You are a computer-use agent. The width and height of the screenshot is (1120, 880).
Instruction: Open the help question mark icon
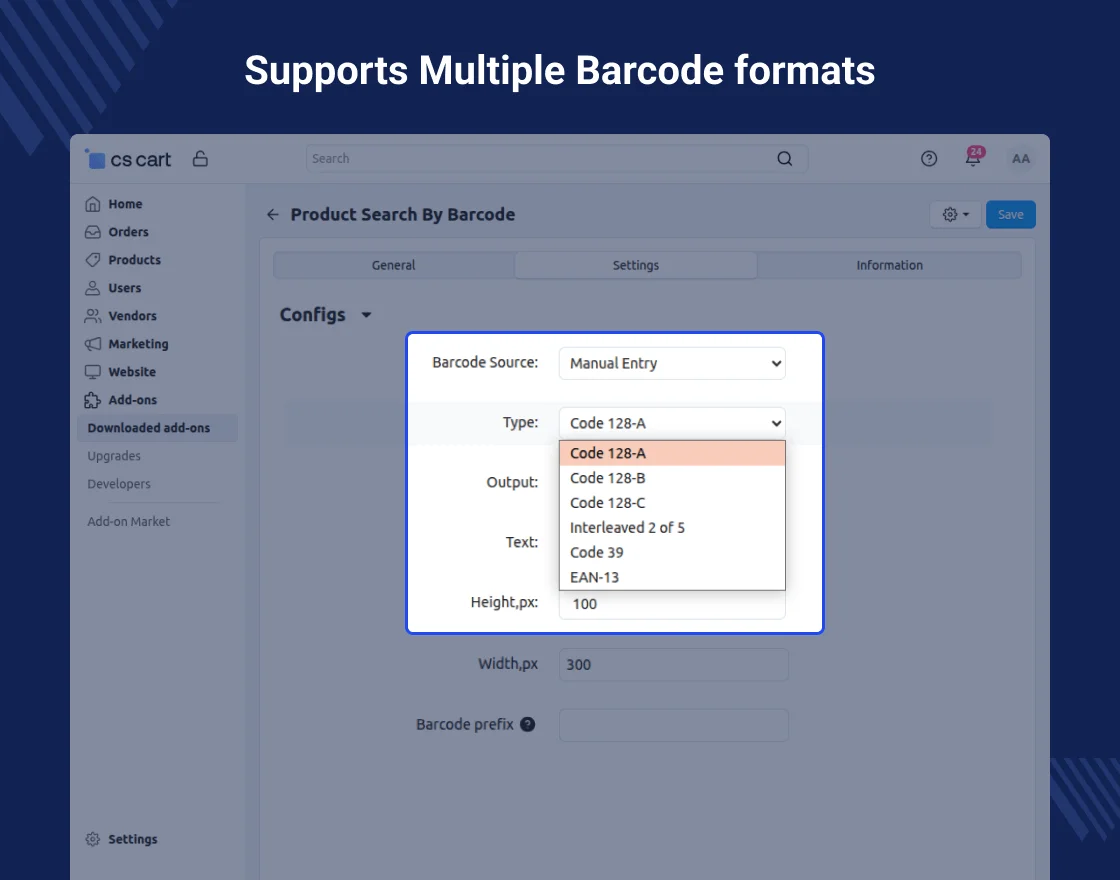929,159
